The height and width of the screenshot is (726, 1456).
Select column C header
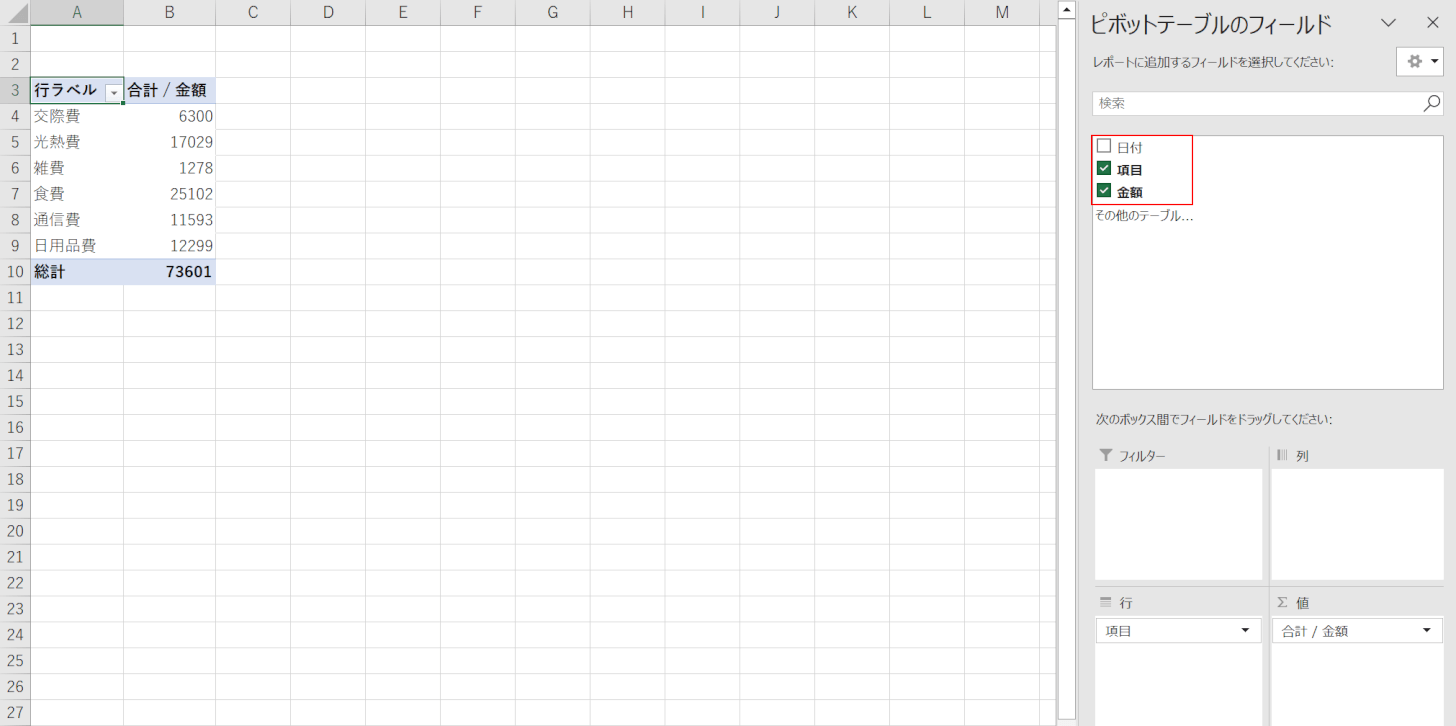(x=253, y=12)
